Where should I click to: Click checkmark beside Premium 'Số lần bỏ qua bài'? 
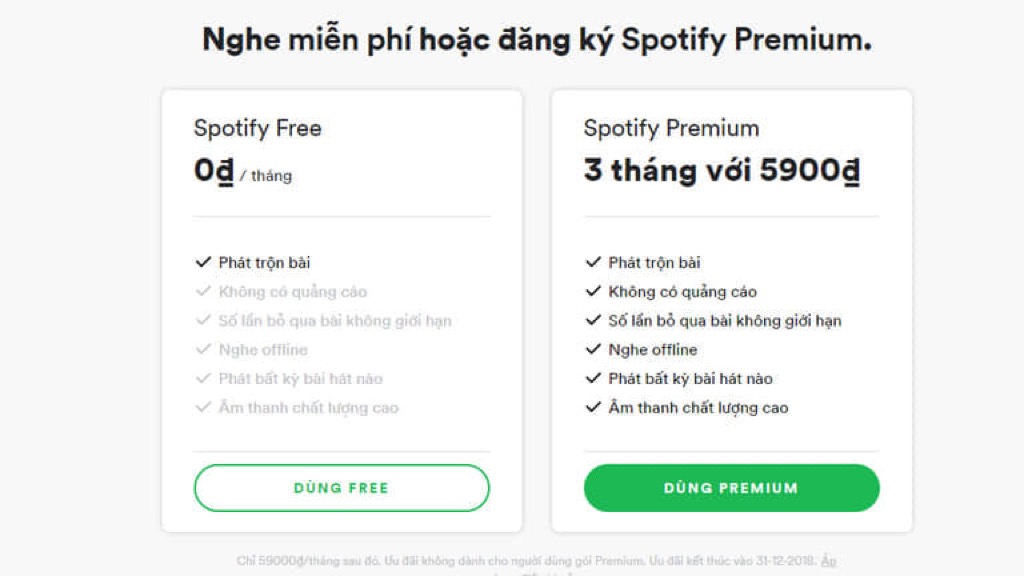click(593, 321)
